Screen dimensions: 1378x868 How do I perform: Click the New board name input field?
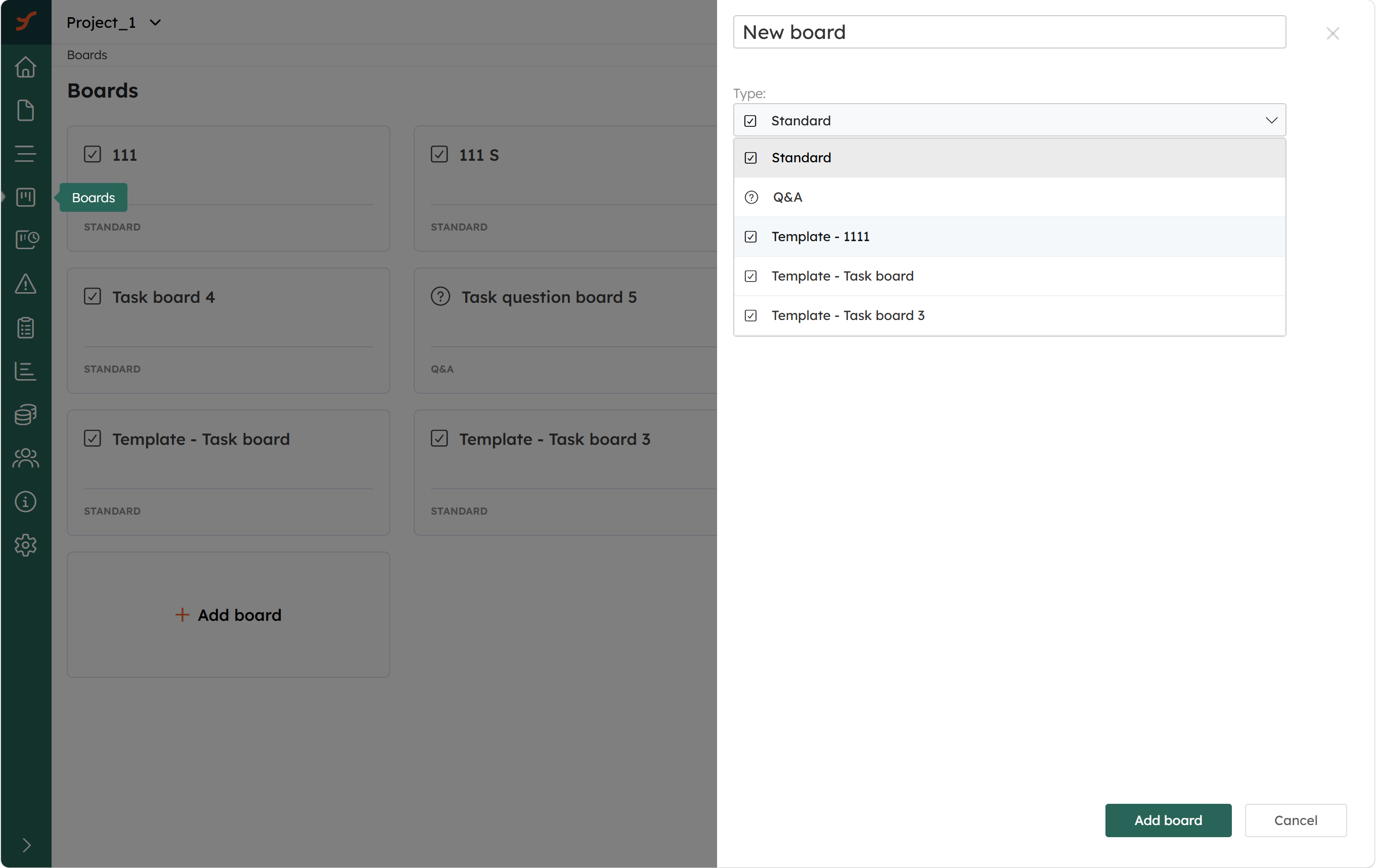tap(1009, 32)
